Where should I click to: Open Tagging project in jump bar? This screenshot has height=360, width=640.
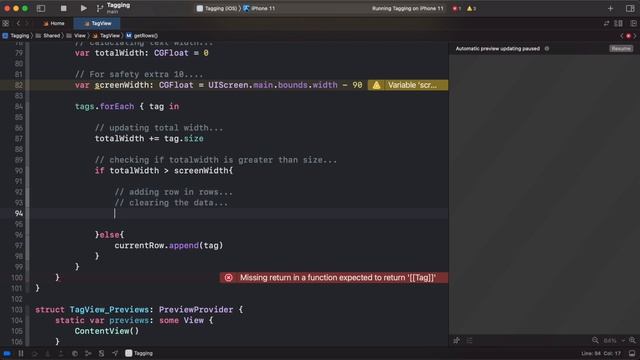click(x=16, y=36)
